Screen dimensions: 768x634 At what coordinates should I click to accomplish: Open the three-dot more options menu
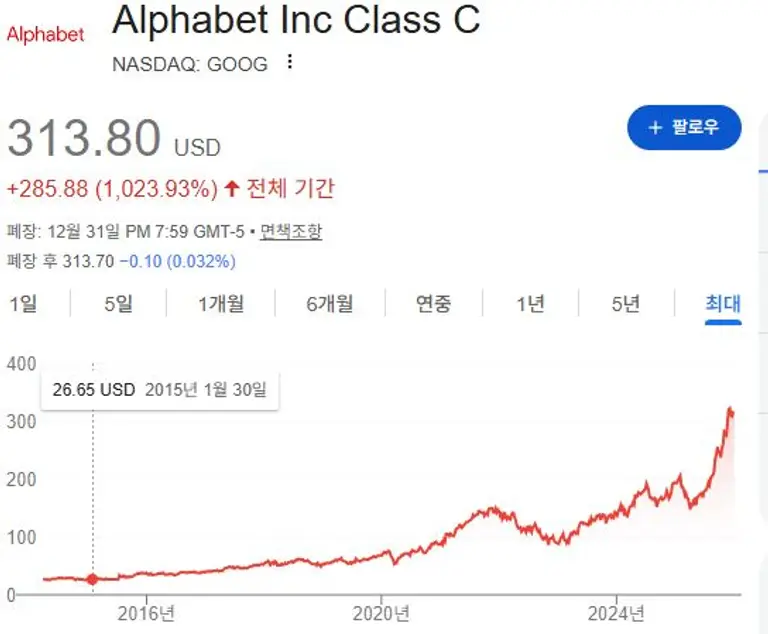click(290, 63)
